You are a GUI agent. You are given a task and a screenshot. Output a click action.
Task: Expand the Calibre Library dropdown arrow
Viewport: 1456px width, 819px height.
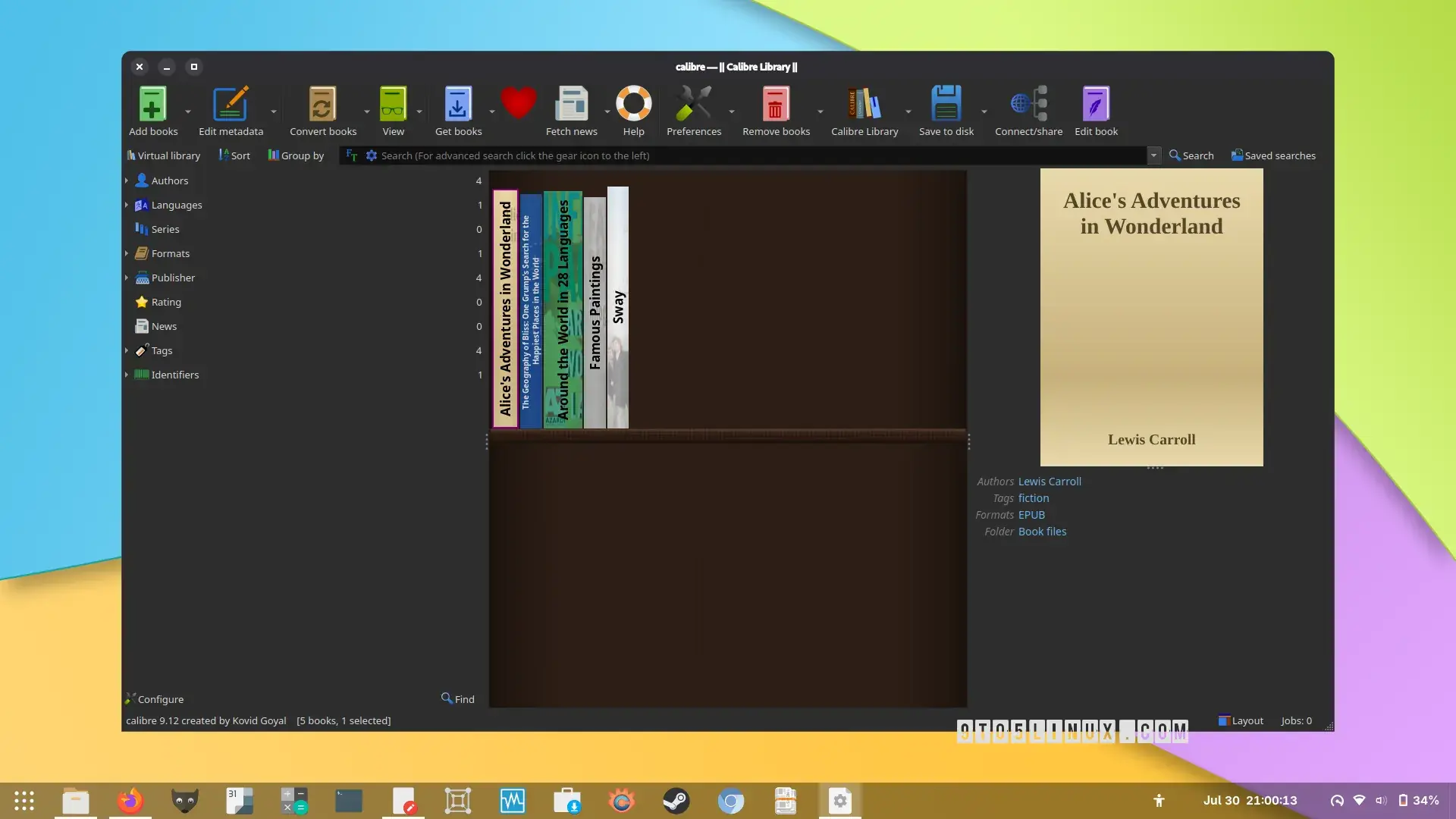(908, 111)
